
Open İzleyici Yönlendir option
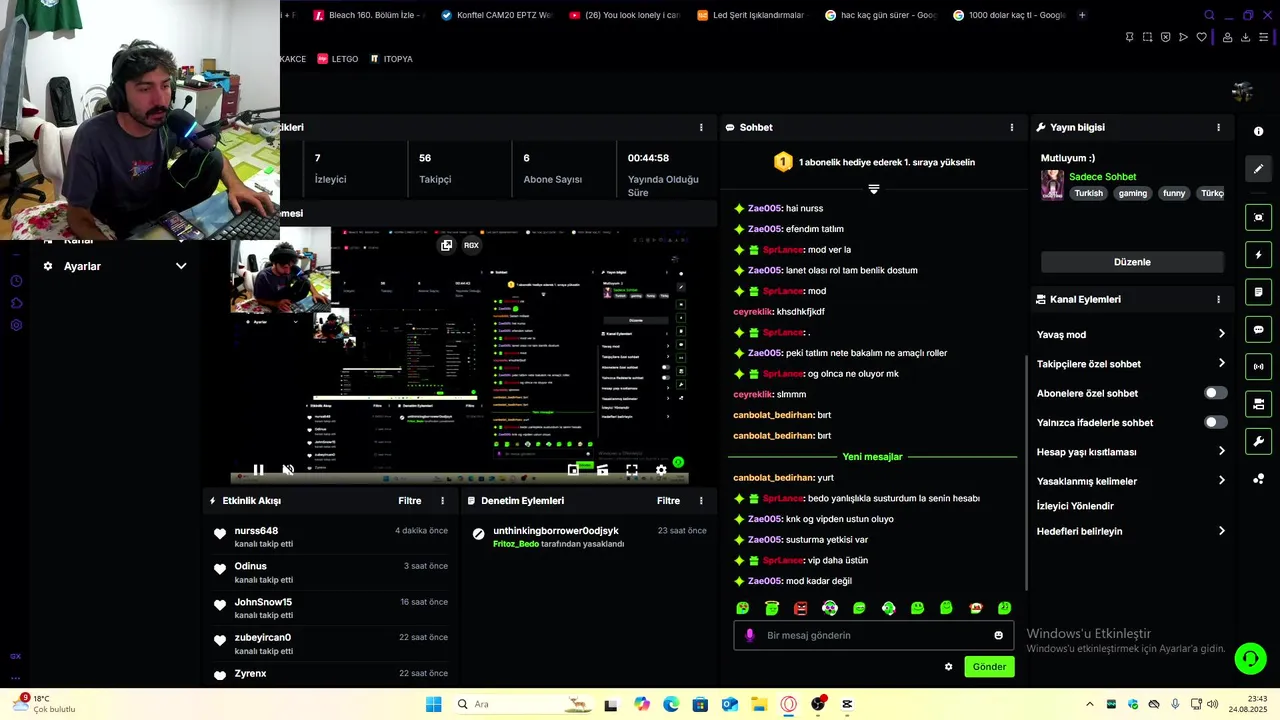1075,506
